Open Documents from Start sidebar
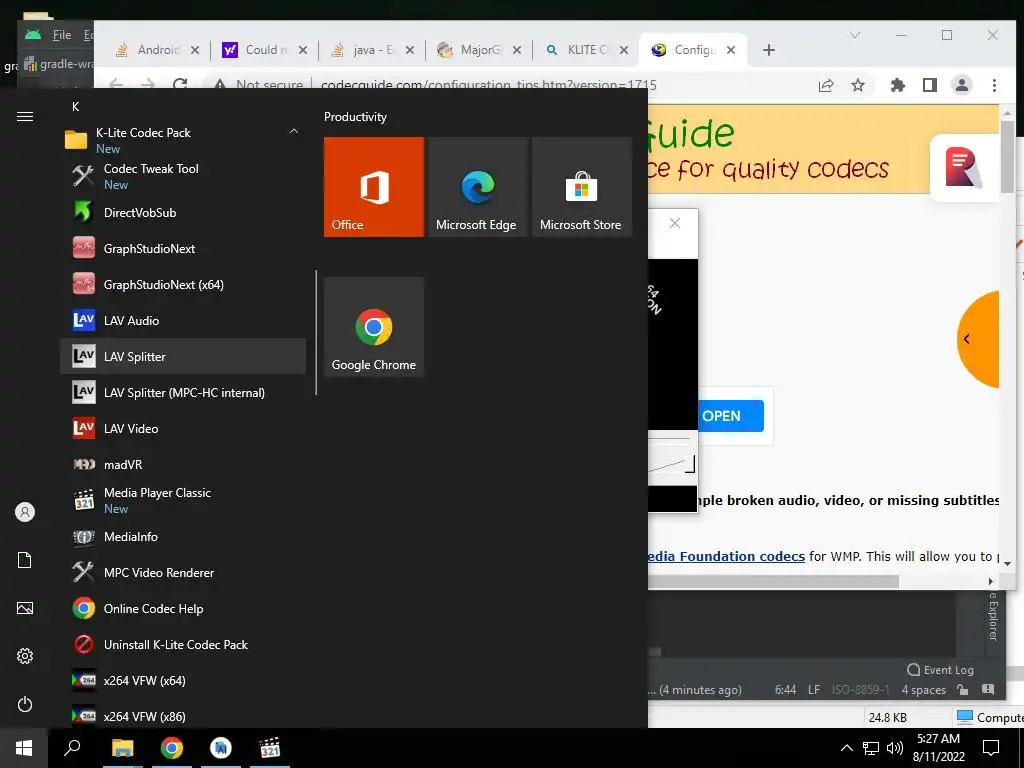 click(25, 560)
